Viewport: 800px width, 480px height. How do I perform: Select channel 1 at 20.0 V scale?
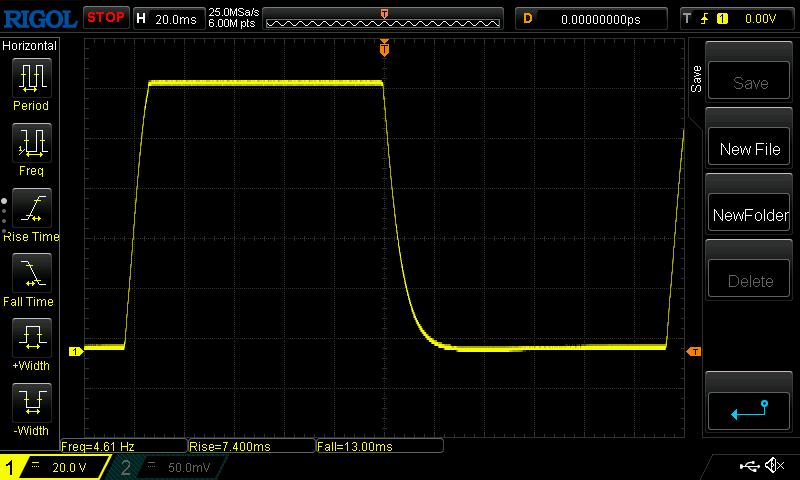(54, 467)
